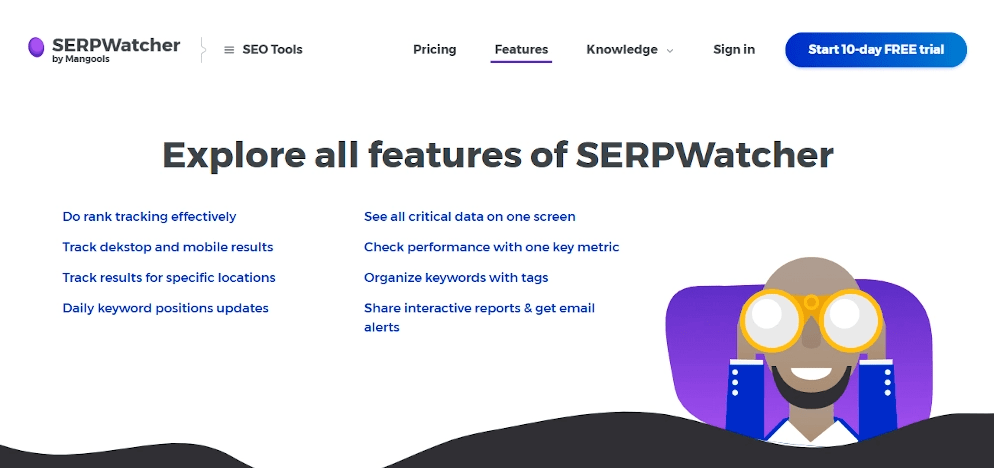
Task: Follow Track results for specific locations link
Action: (x=169, y=278)
